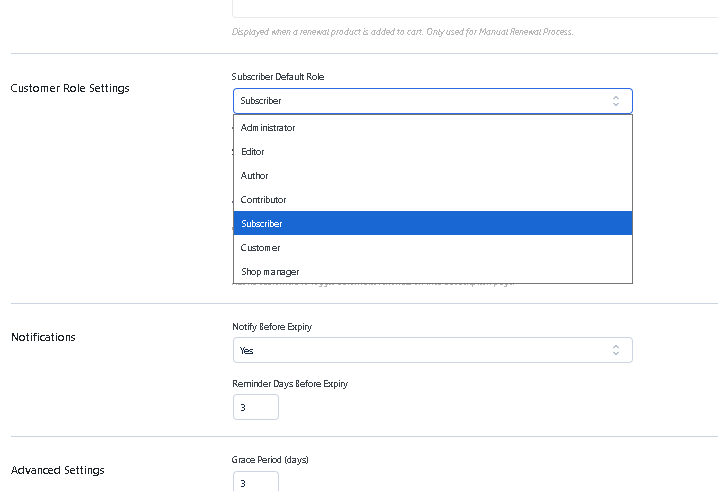This screenshot has height=491, width=718.
Task: Click the Reminder Days Before Expiry label
Action: (x=290, y=384)
